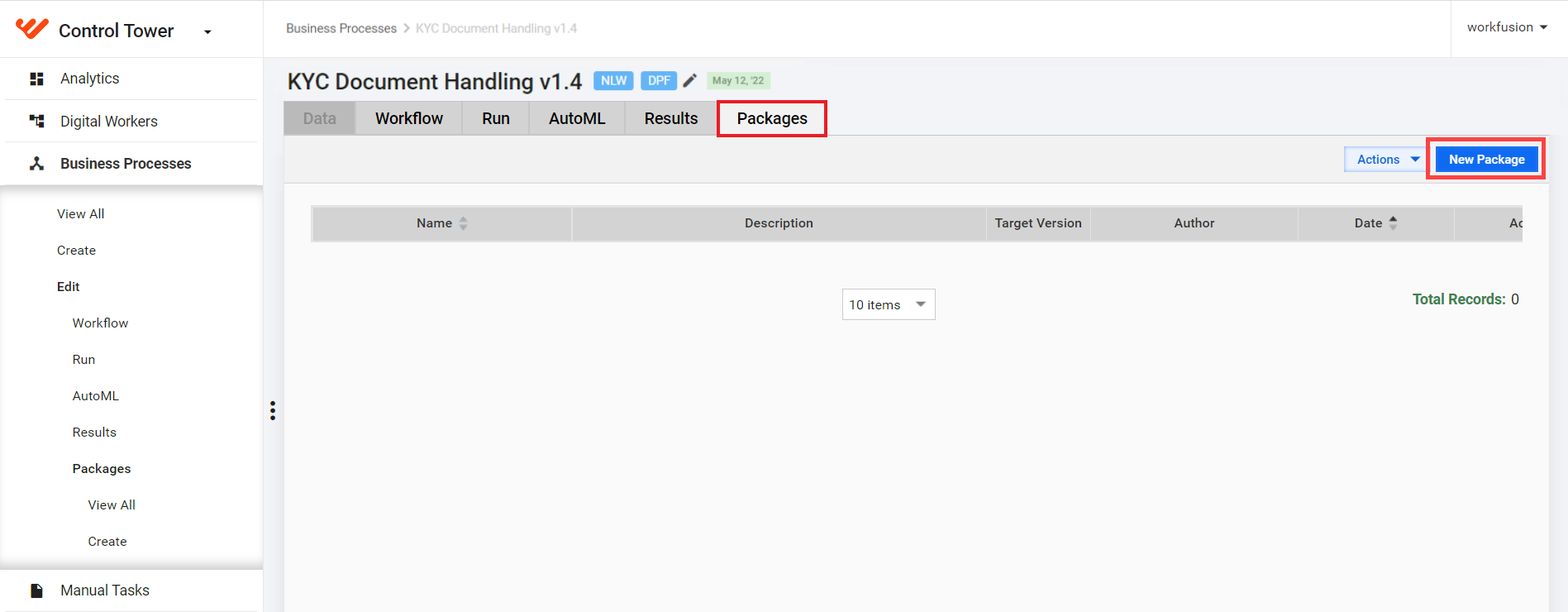Viewport: 1568px width, 612px height.
Task: Click Business Processes breadcrumb link
Action: (341, 28)
